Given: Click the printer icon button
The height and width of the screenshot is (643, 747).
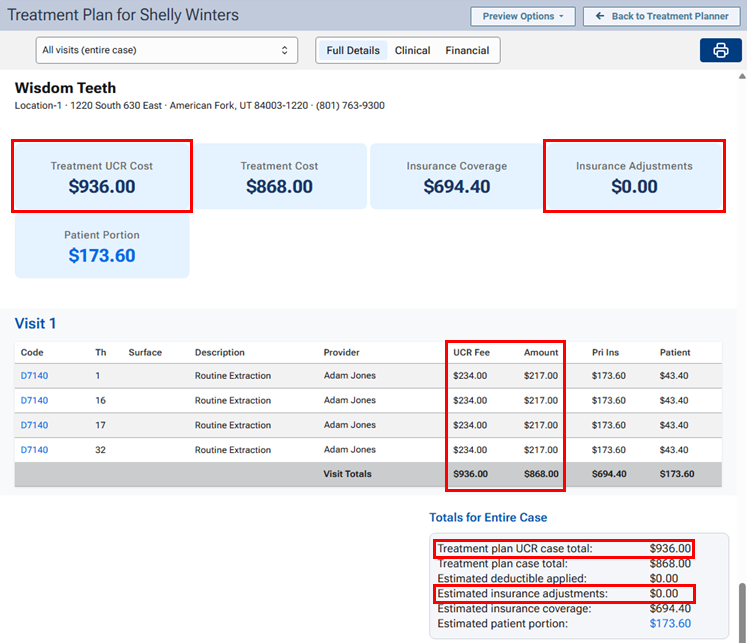Looking at the screenshot, I should (x=720, y=51).
